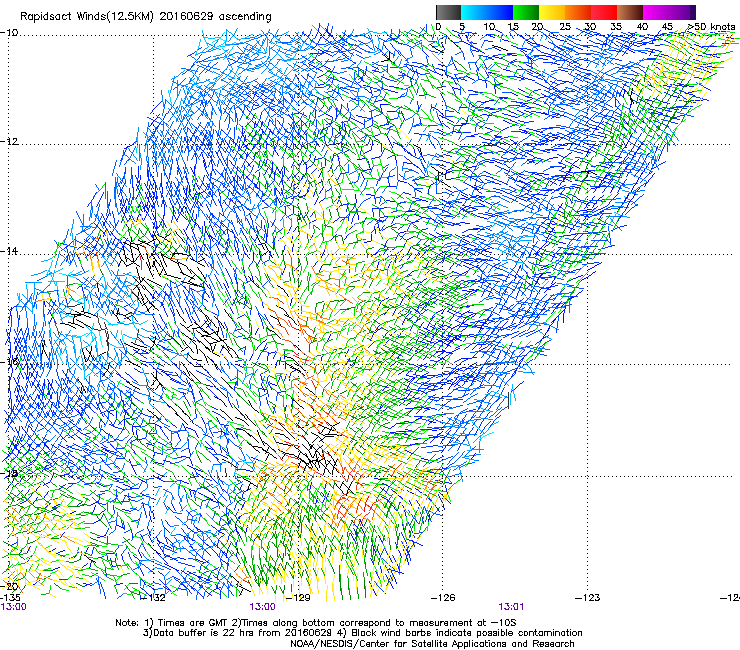Click the purple '13:00' label beside -129

tap(263, 607)
